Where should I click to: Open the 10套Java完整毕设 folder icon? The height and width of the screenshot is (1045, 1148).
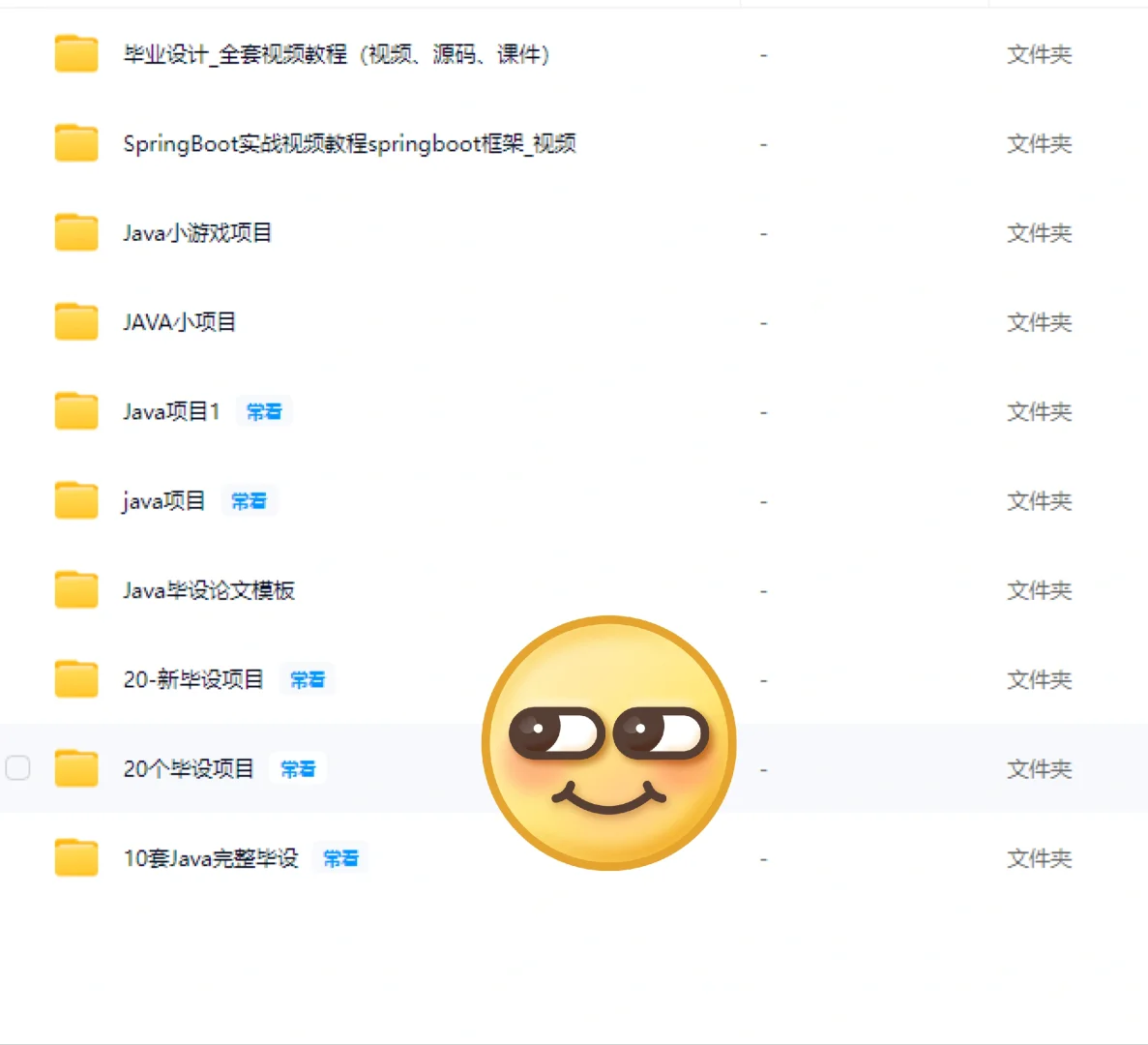[x=75, y=858]
